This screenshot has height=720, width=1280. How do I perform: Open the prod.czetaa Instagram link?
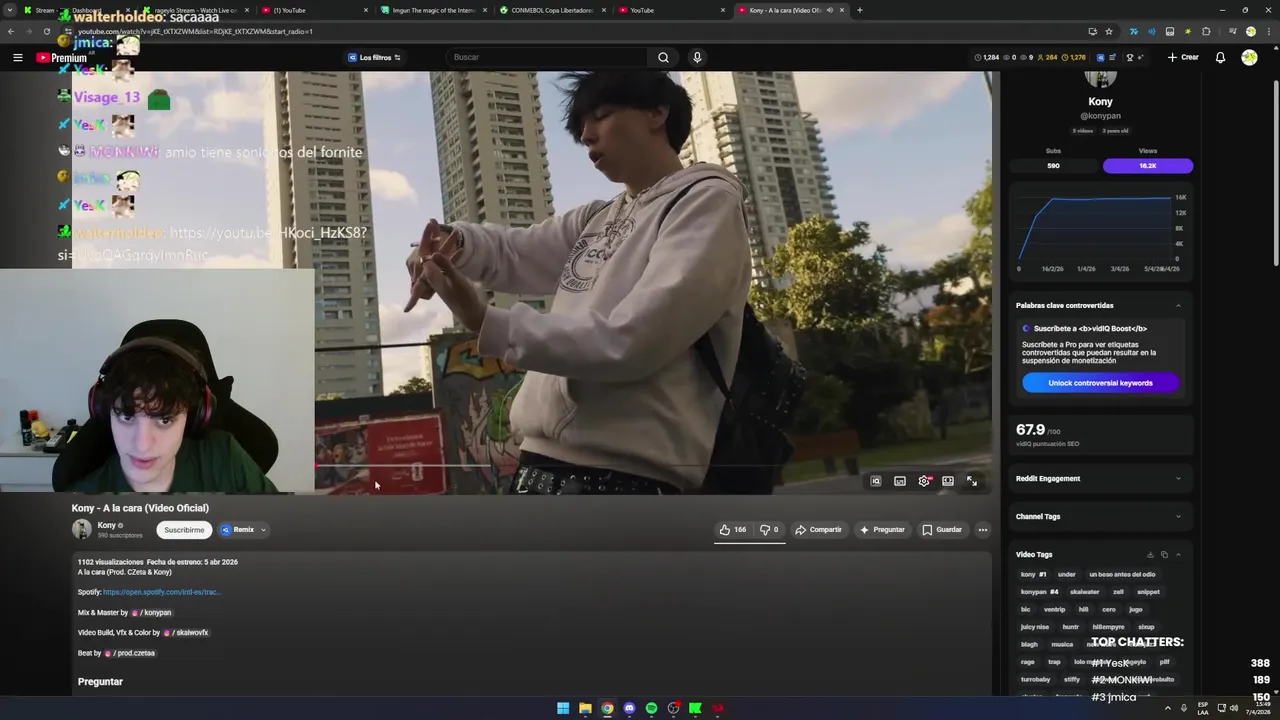(130, 653)
